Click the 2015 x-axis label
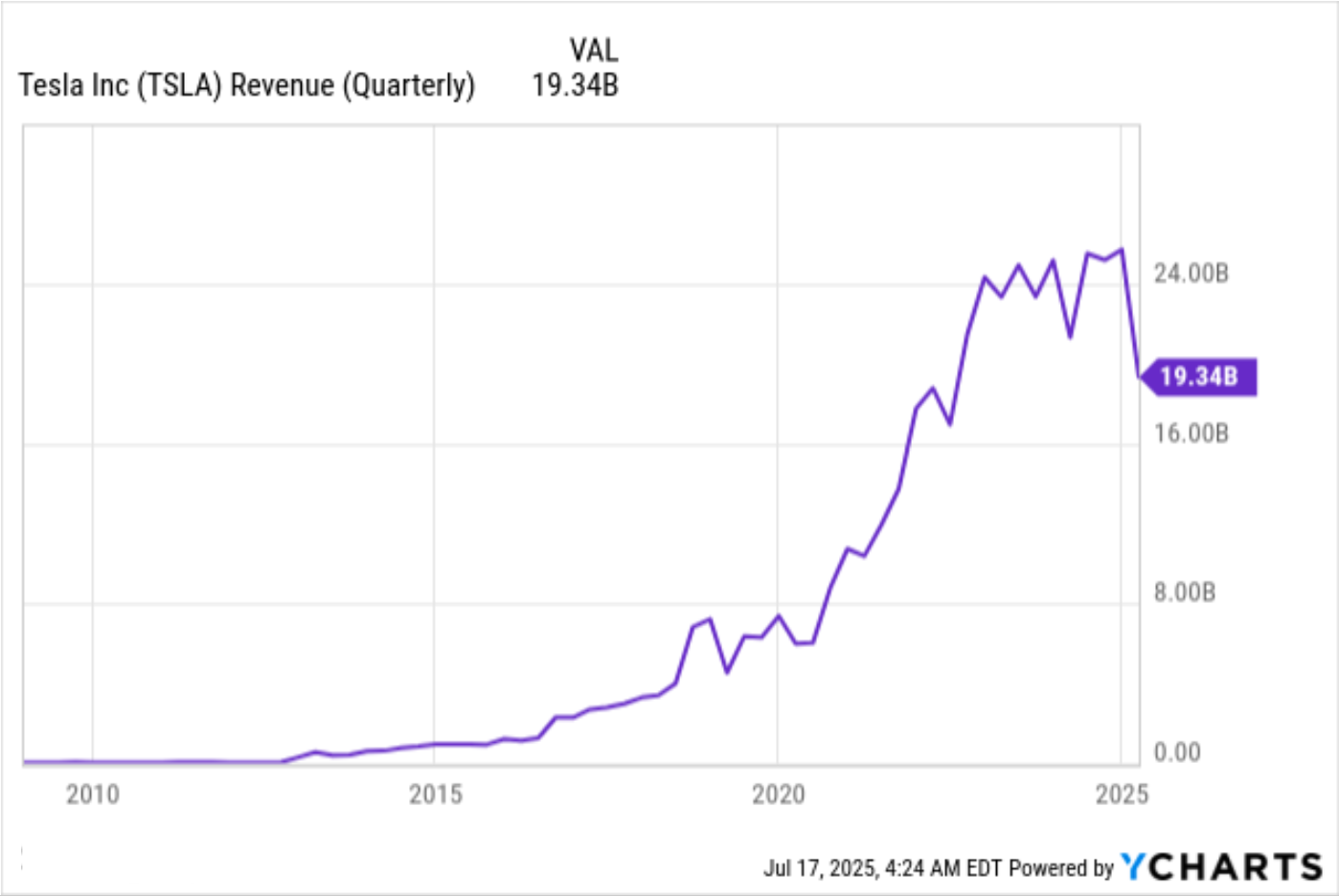The height and width of the screenshot is (896, 1339). click(x=436, y=795)
